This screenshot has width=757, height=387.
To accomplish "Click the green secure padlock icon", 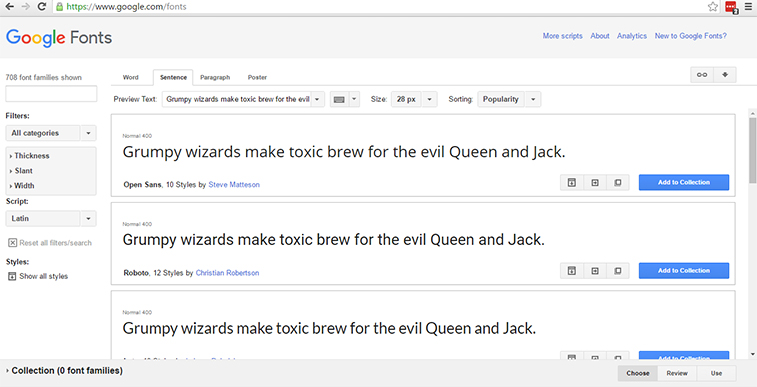I will click(x=59, y=7).
